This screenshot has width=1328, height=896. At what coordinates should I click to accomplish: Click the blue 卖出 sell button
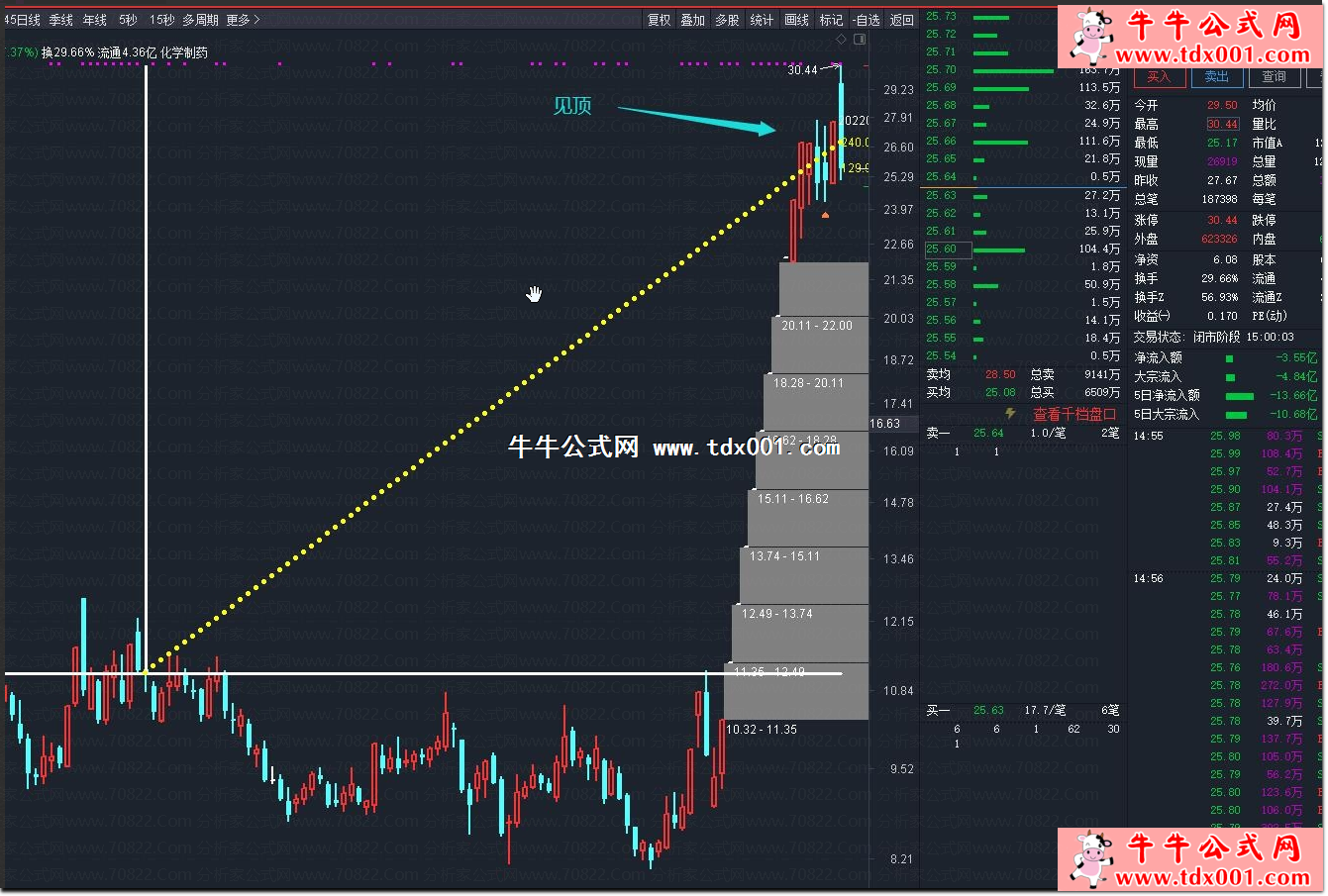coord(1216,77)
